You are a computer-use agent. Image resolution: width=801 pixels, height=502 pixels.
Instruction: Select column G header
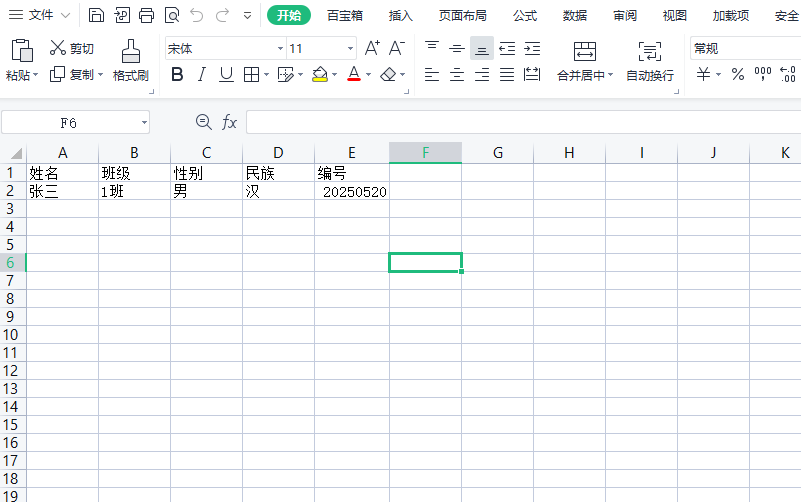498,153
